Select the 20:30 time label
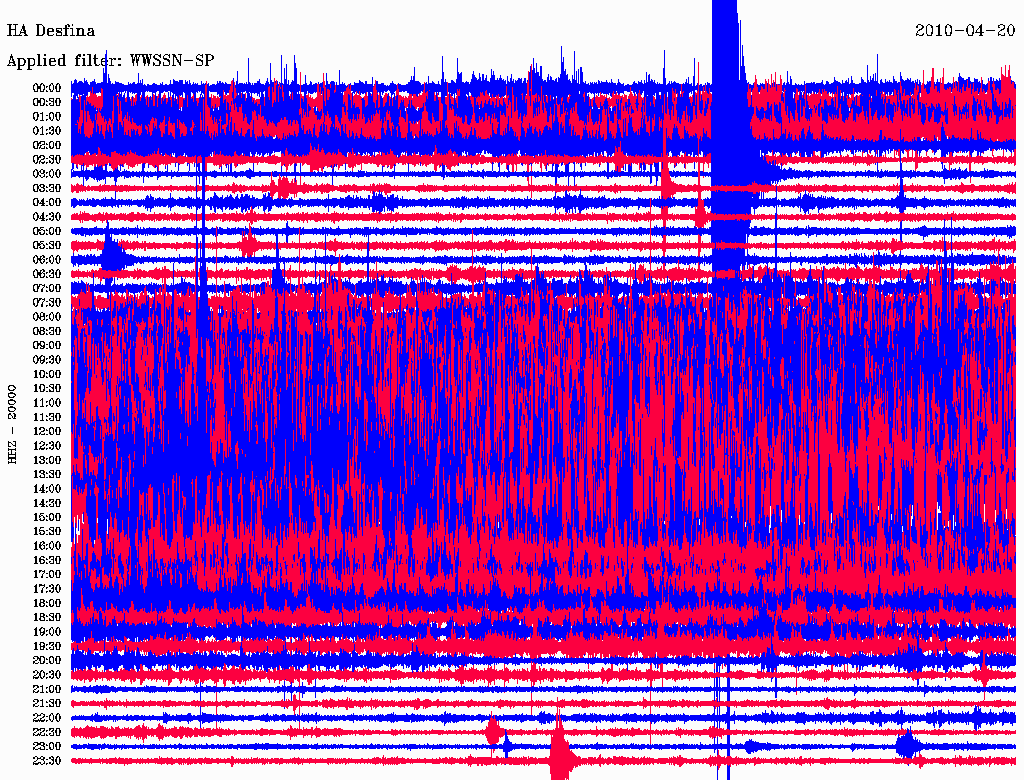The image size is (1024, 780). coord(46,675)
